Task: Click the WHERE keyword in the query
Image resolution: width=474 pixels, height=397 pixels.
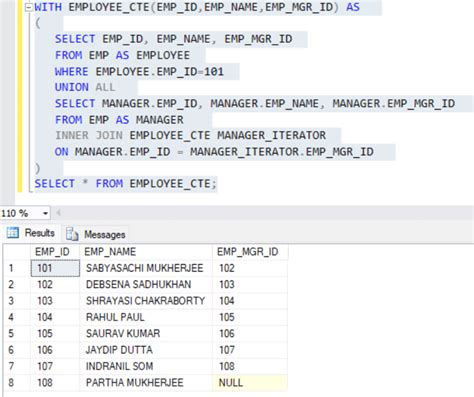Action: coord(72,71)
